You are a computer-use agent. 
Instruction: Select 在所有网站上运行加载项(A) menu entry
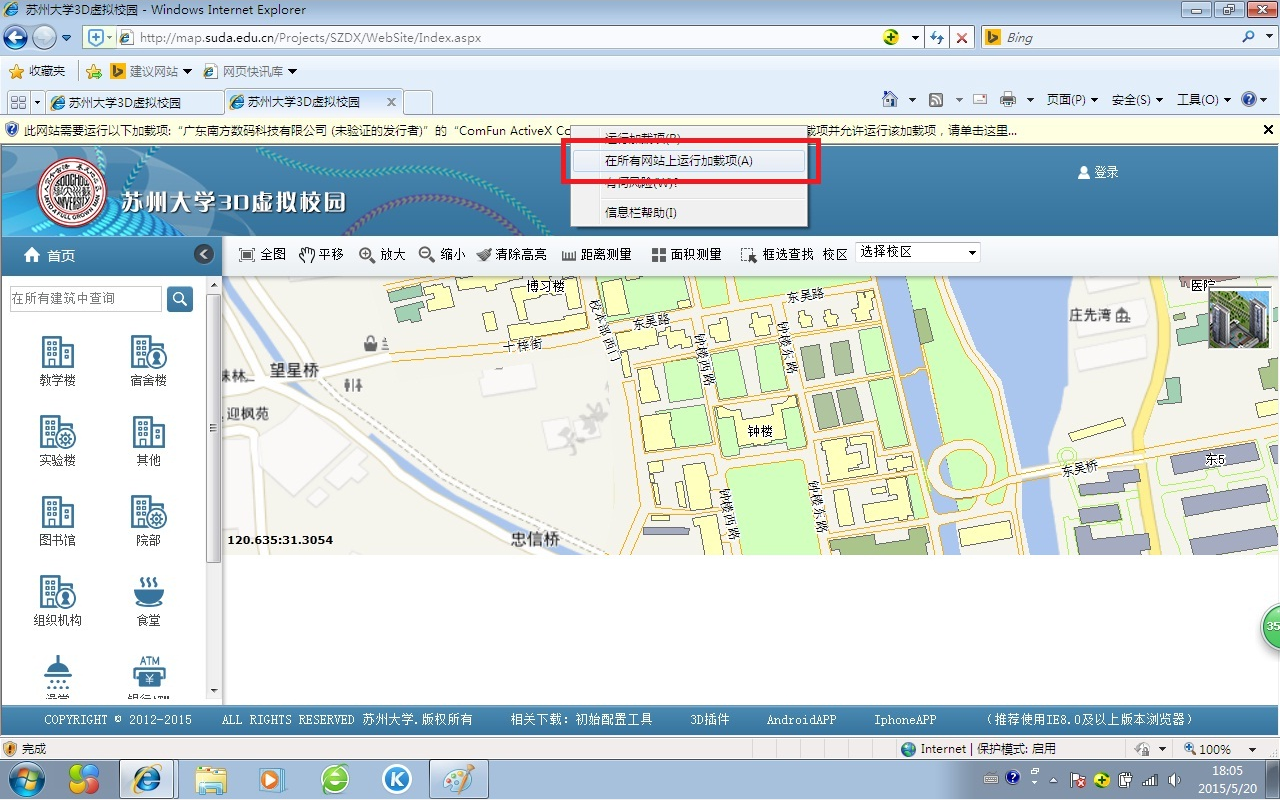(679, 161)
